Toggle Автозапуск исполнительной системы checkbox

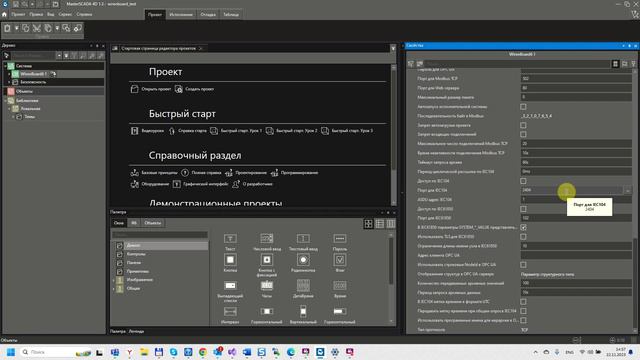point(523,107)
